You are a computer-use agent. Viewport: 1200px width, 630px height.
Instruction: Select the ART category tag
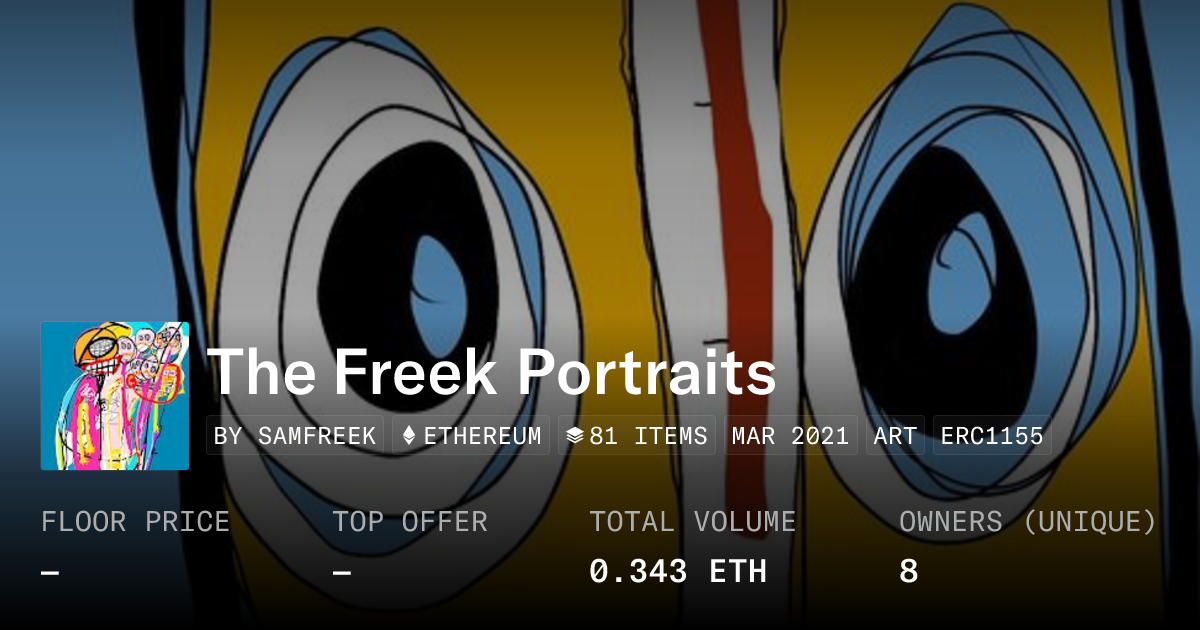click(895, 436)
